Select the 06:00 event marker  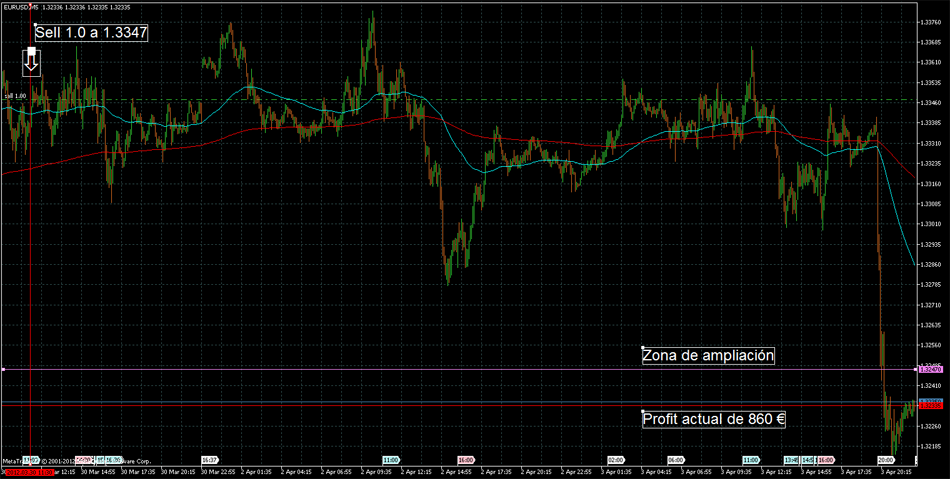675,460
